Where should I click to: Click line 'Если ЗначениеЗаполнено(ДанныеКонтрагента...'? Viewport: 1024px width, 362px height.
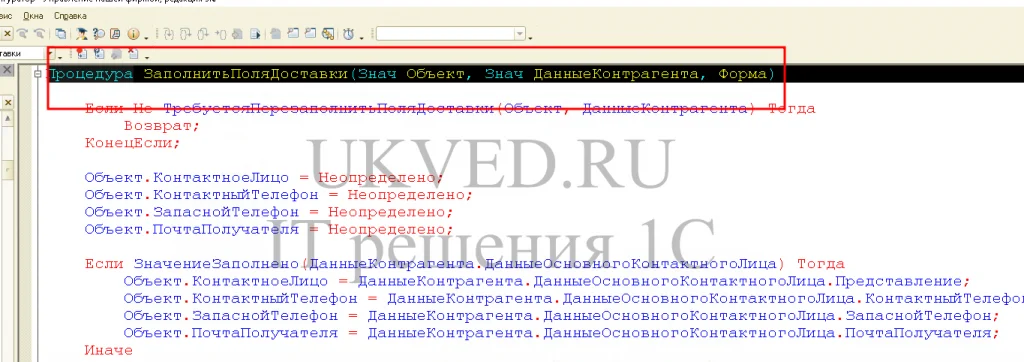tap(464, 264)
